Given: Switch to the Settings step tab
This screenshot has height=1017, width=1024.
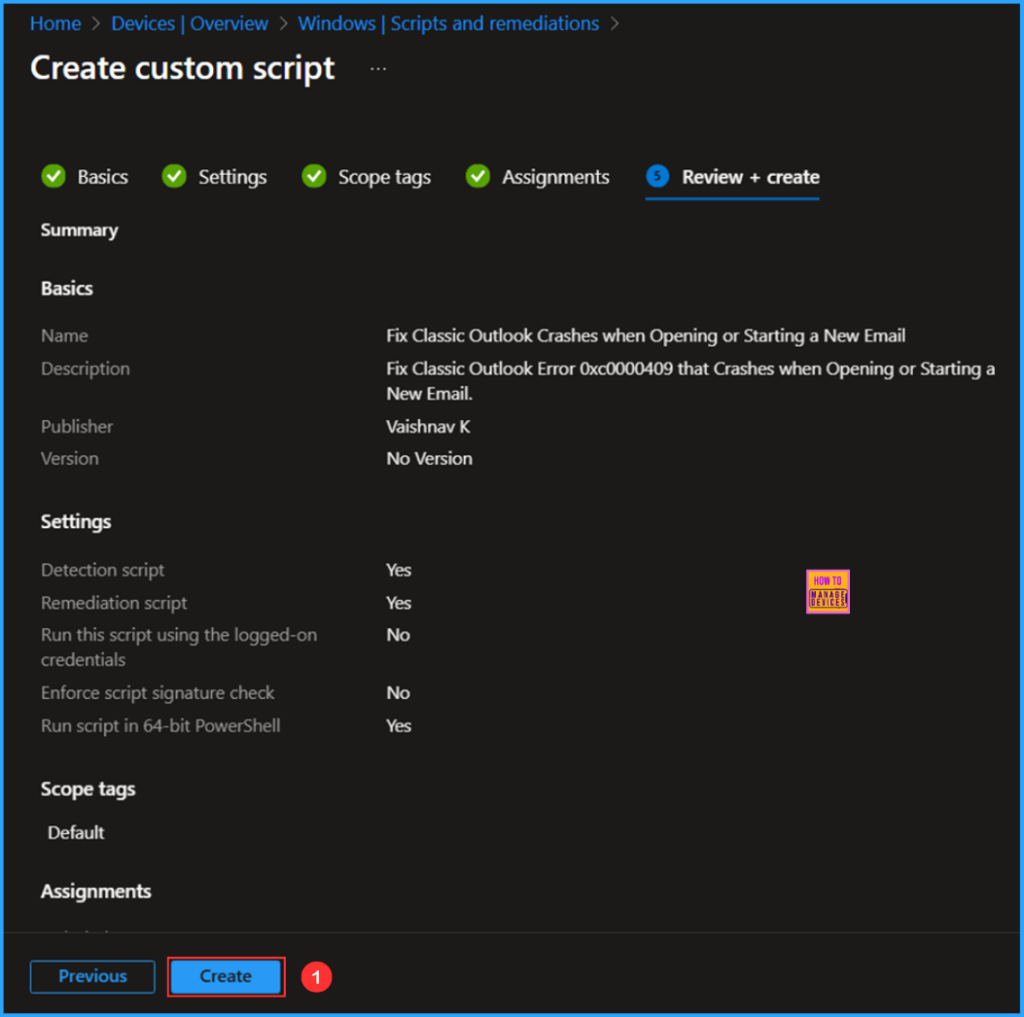Looking at the screenshot, I should click(214, 176).
